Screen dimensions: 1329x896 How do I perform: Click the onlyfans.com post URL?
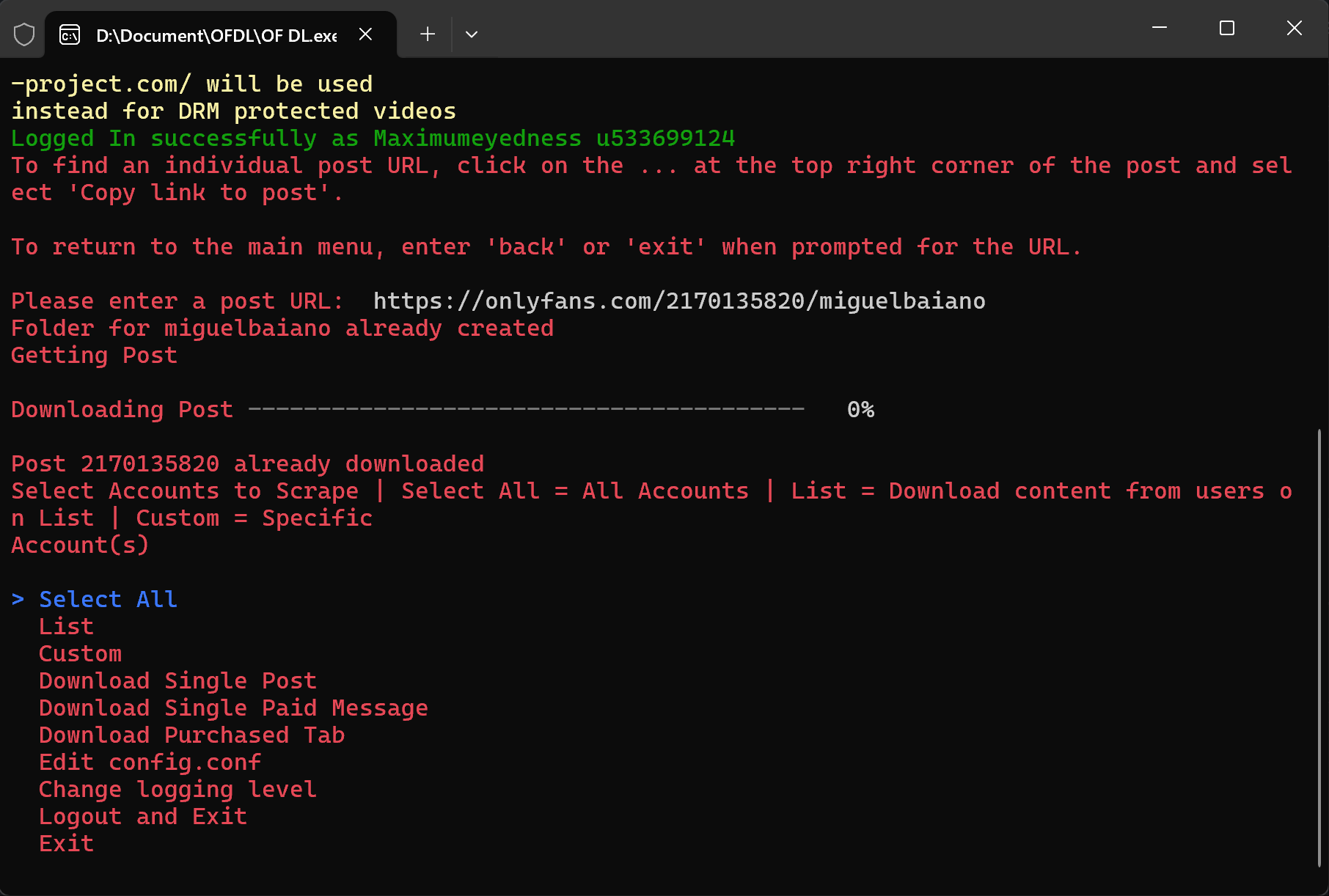coord(679,301)
